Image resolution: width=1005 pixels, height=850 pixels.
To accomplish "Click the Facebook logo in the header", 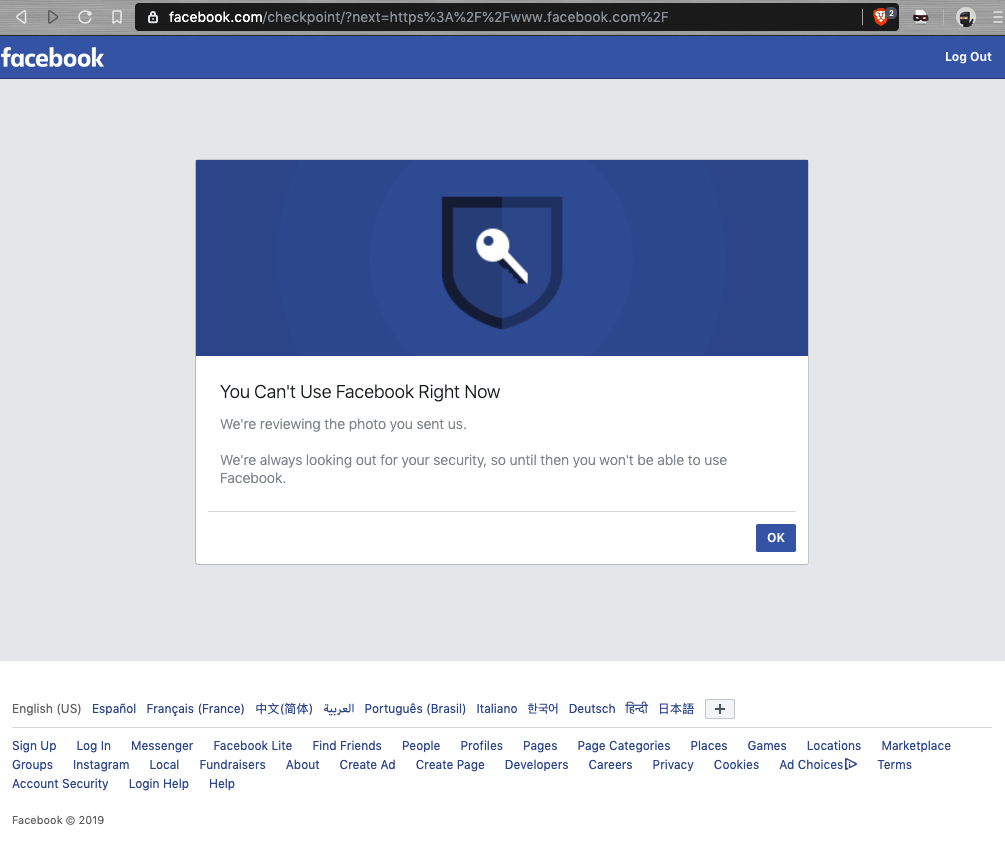I will (53, 57).
